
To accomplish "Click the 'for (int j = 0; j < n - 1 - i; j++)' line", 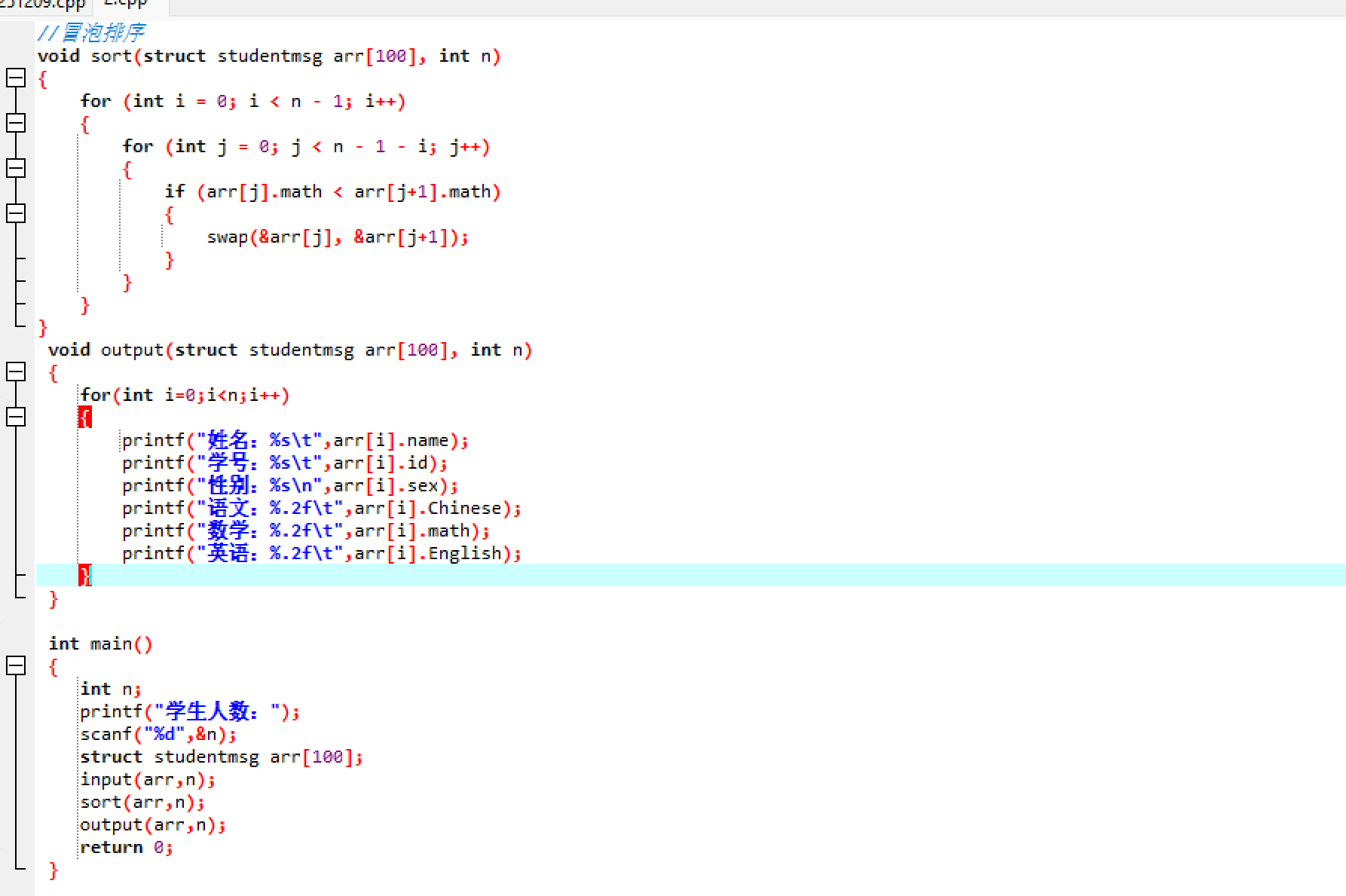I will (307, 147).
